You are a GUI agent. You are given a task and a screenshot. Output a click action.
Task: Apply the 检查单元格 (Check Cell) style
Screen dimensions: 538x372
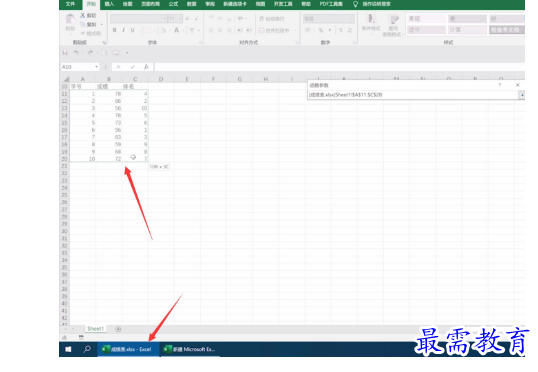pos(507,30)
